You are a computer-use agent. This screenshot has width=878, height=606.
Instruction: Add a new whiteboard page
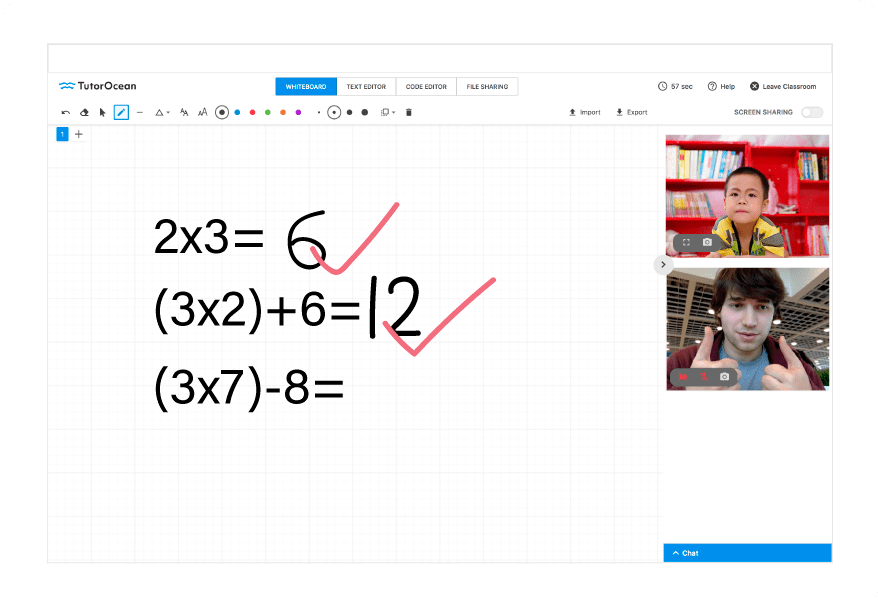click(x=79, y=134)
